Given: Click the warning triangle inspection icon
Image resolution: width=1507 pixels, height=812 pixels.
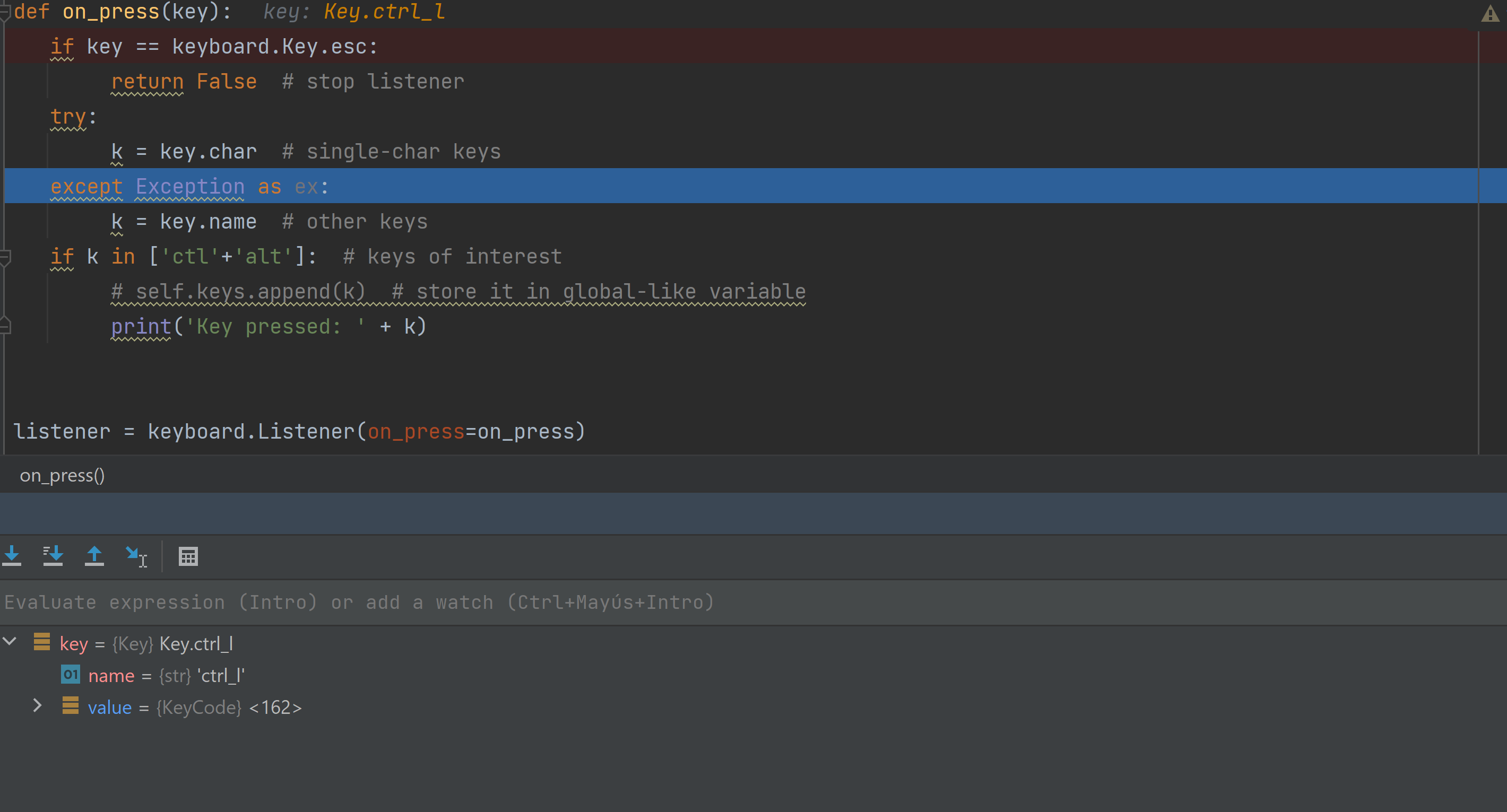Looking at the screenshot, I should [x=1489, y=13].
